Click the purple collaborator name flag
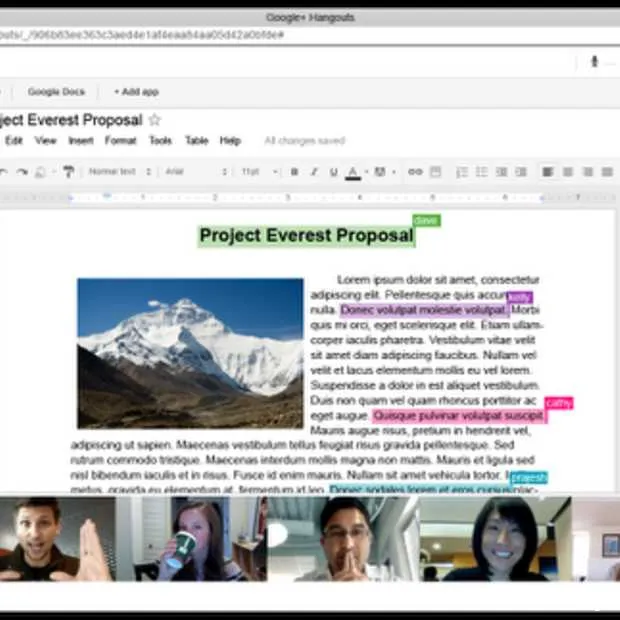Viewport: 620px width, 620px height. (x=520, y=297)
